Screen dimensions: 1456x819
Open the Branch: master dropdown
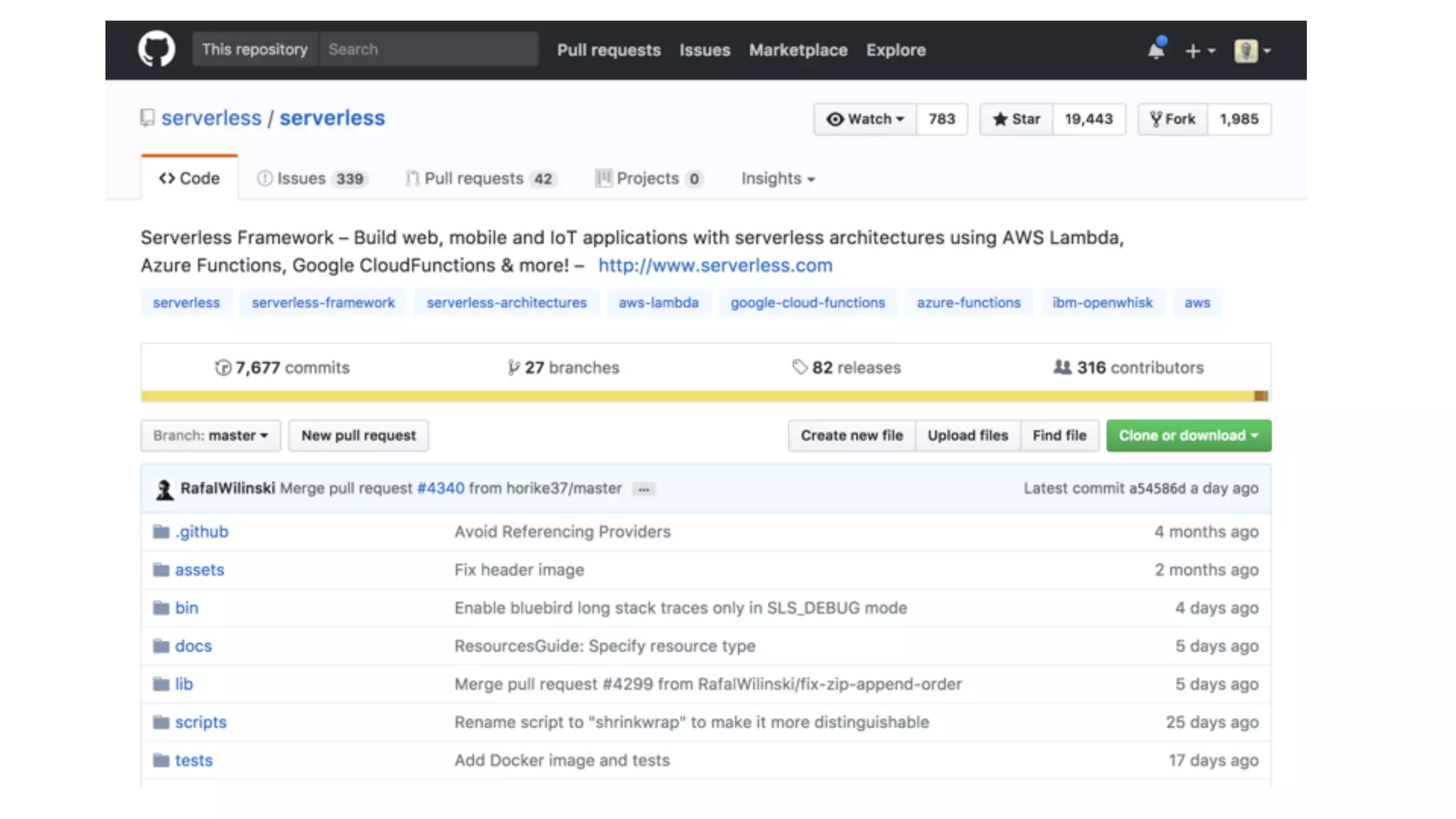210,436
